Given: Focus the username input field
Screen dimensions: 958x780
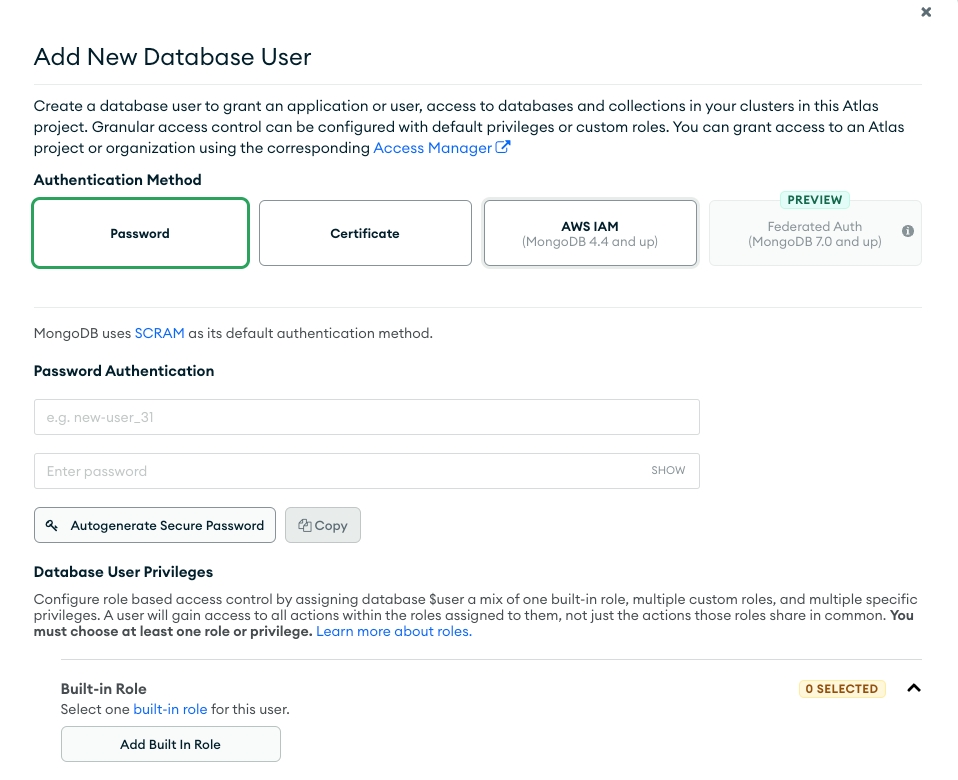Looking at the screenshot, I should (366, 417).
